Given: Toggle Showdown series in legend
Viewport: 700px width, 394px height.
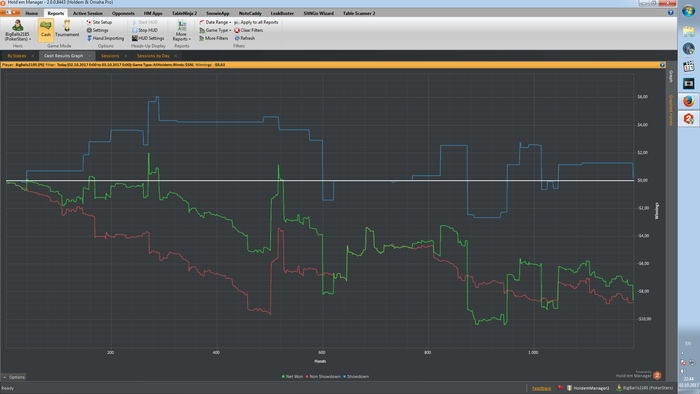Looking at the screenshot, I should (x=356, y=377).
